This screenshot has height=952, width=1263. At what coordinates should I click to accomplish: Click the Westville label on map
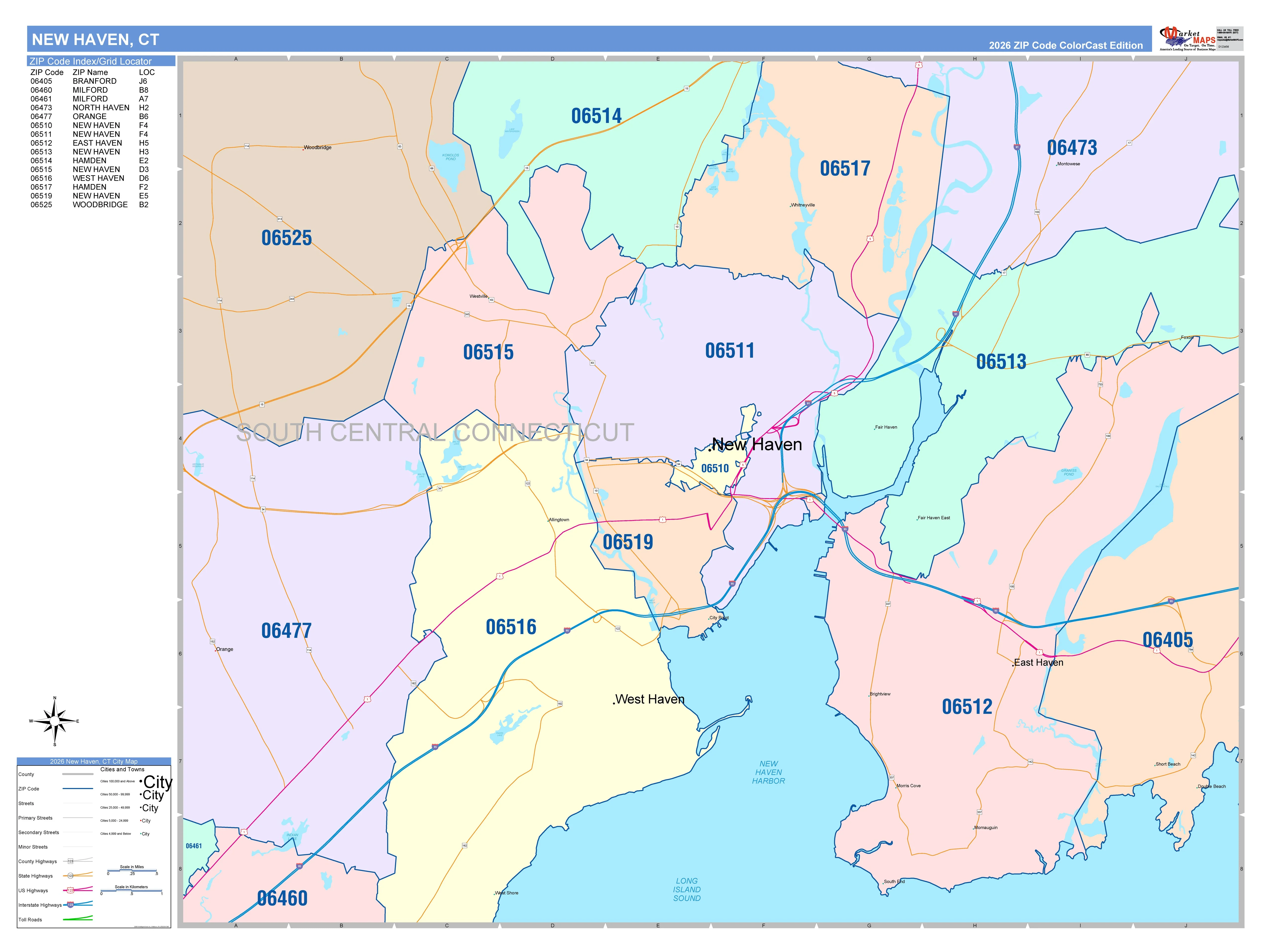pyautogui.click(x=479, y=296)
